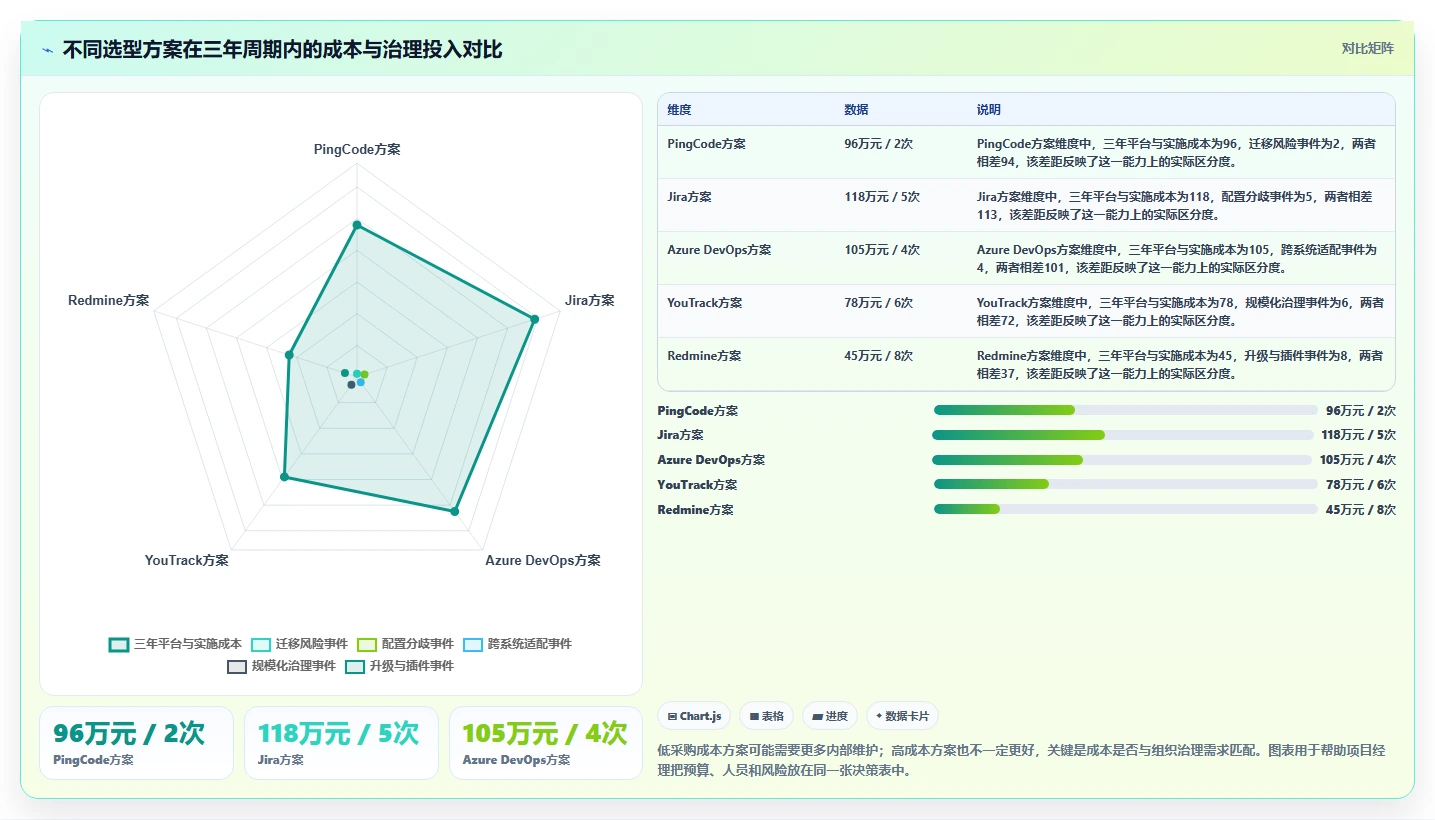Click the Jira方案 radar axis label

[590, 300]
